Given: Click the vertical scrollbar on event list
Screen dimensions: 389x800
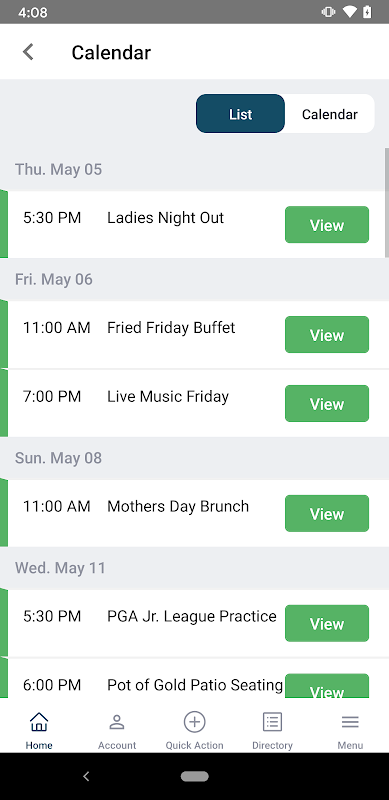Looking at the screenshot, I should 386,203.
